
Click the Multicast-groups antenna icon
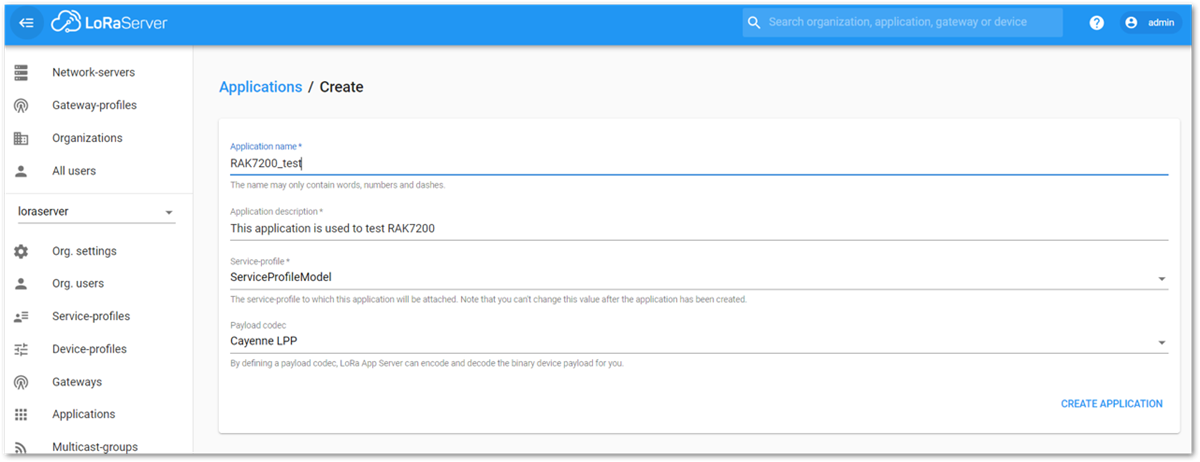pos(21,447)
